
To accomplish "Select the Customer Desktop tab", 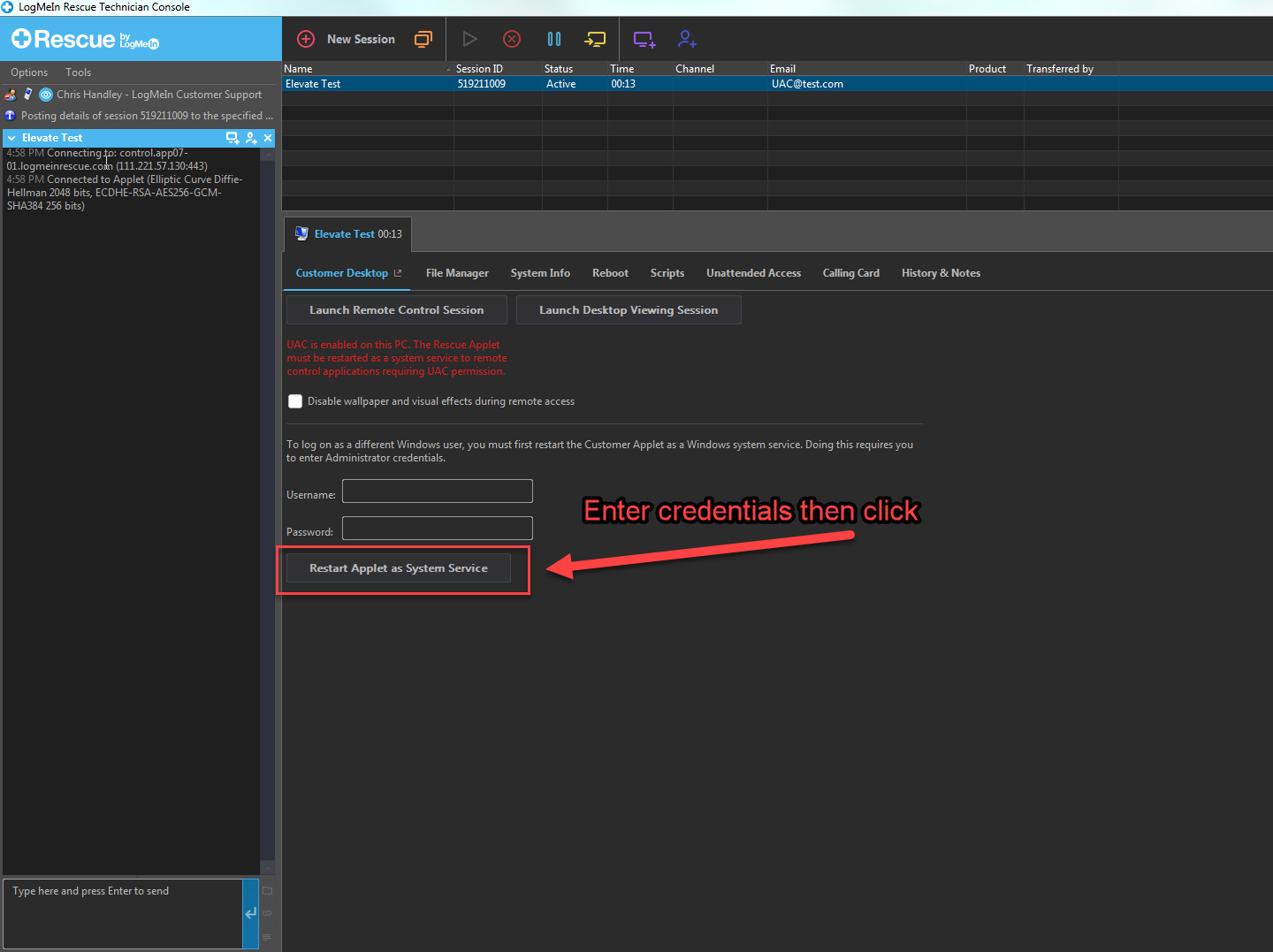I will click(341, 273).
